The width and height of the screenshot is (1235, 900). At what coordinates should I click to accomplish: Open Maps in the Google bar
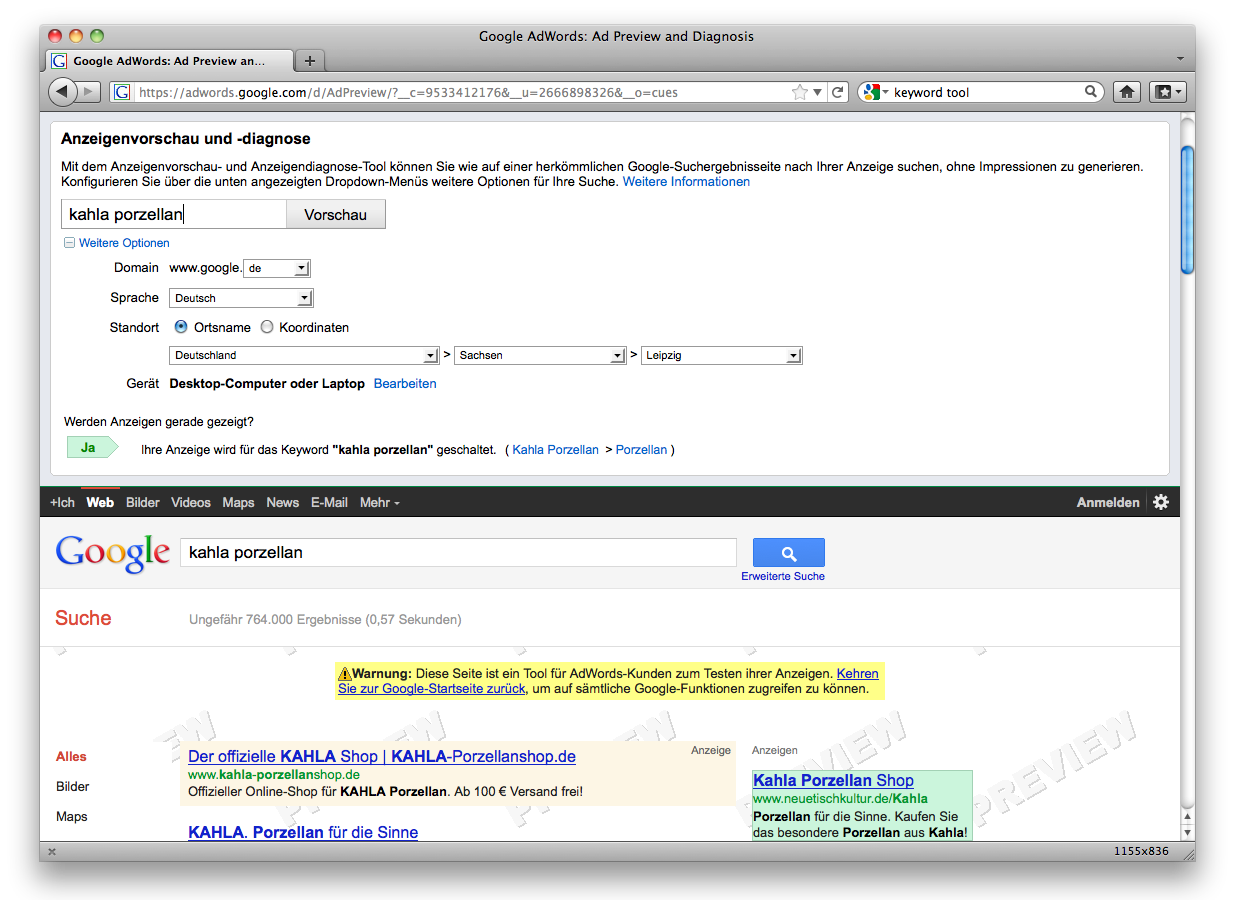[x=238, y=502]
